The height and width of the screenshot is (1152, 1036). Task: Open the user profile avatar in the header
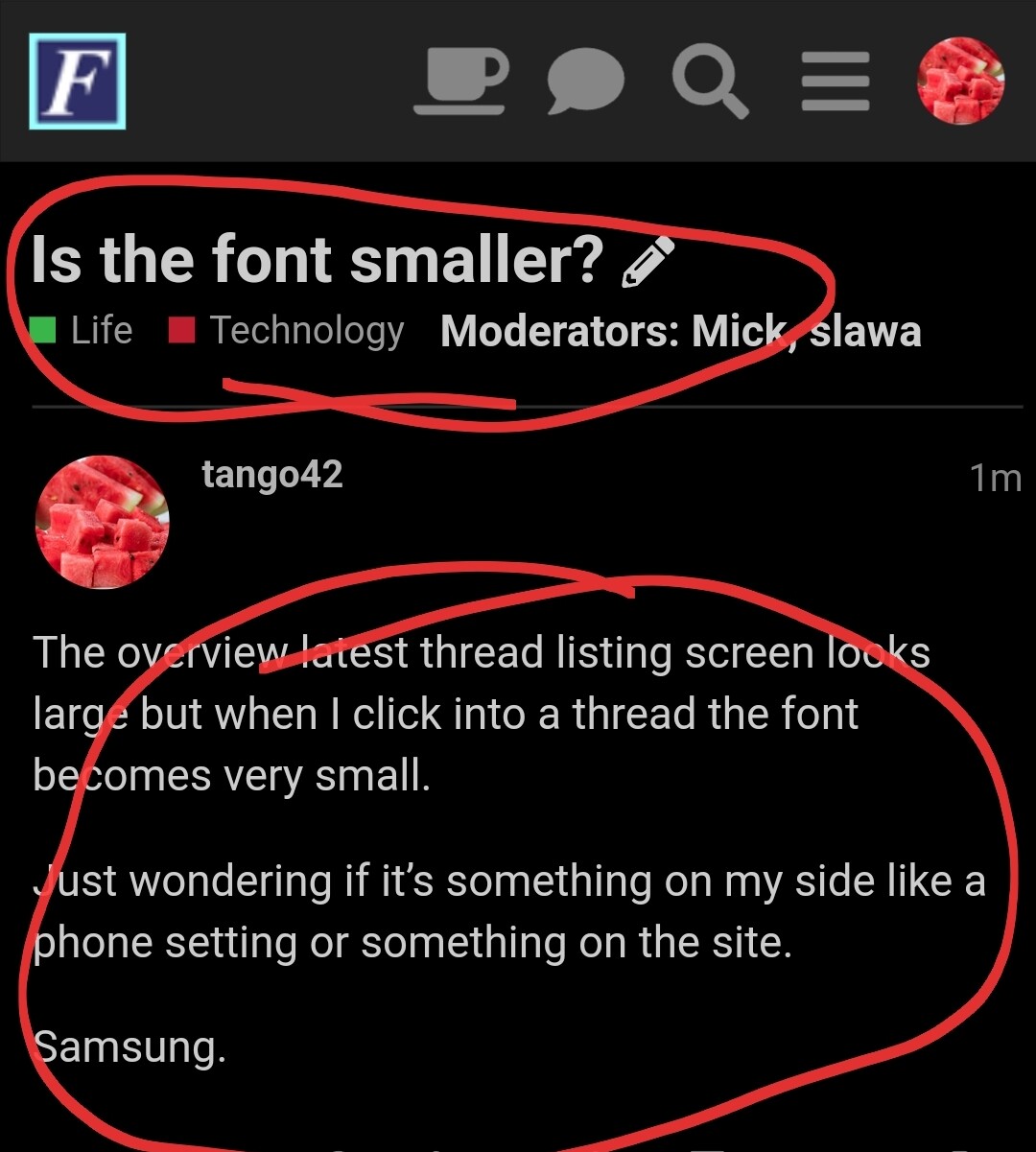(962, 82)
